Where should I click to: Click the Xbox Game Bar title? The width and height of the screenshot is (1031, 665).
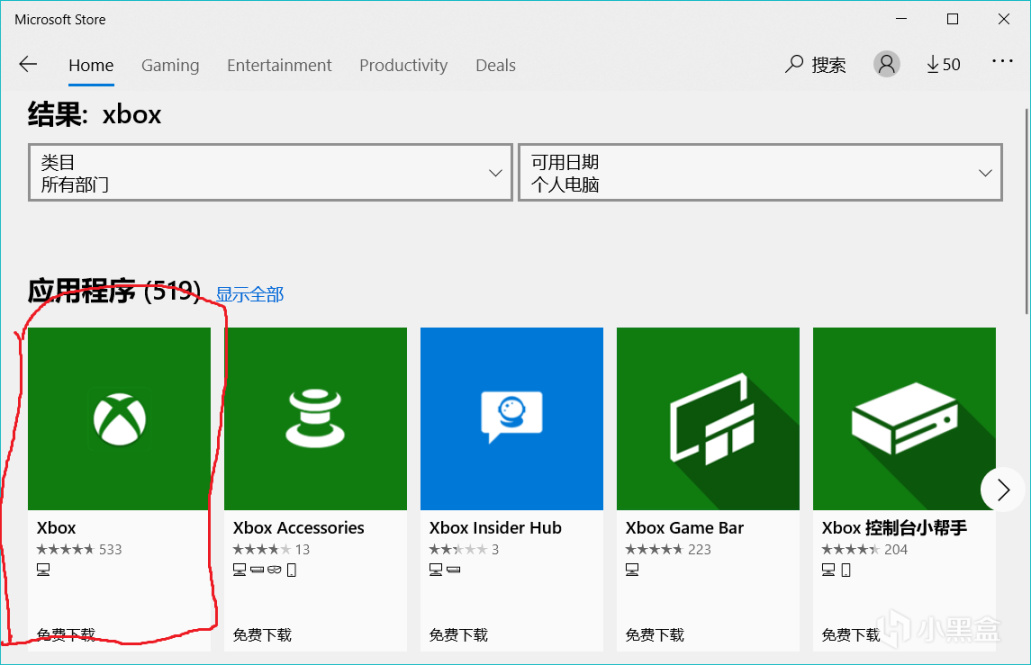[684, 528]
